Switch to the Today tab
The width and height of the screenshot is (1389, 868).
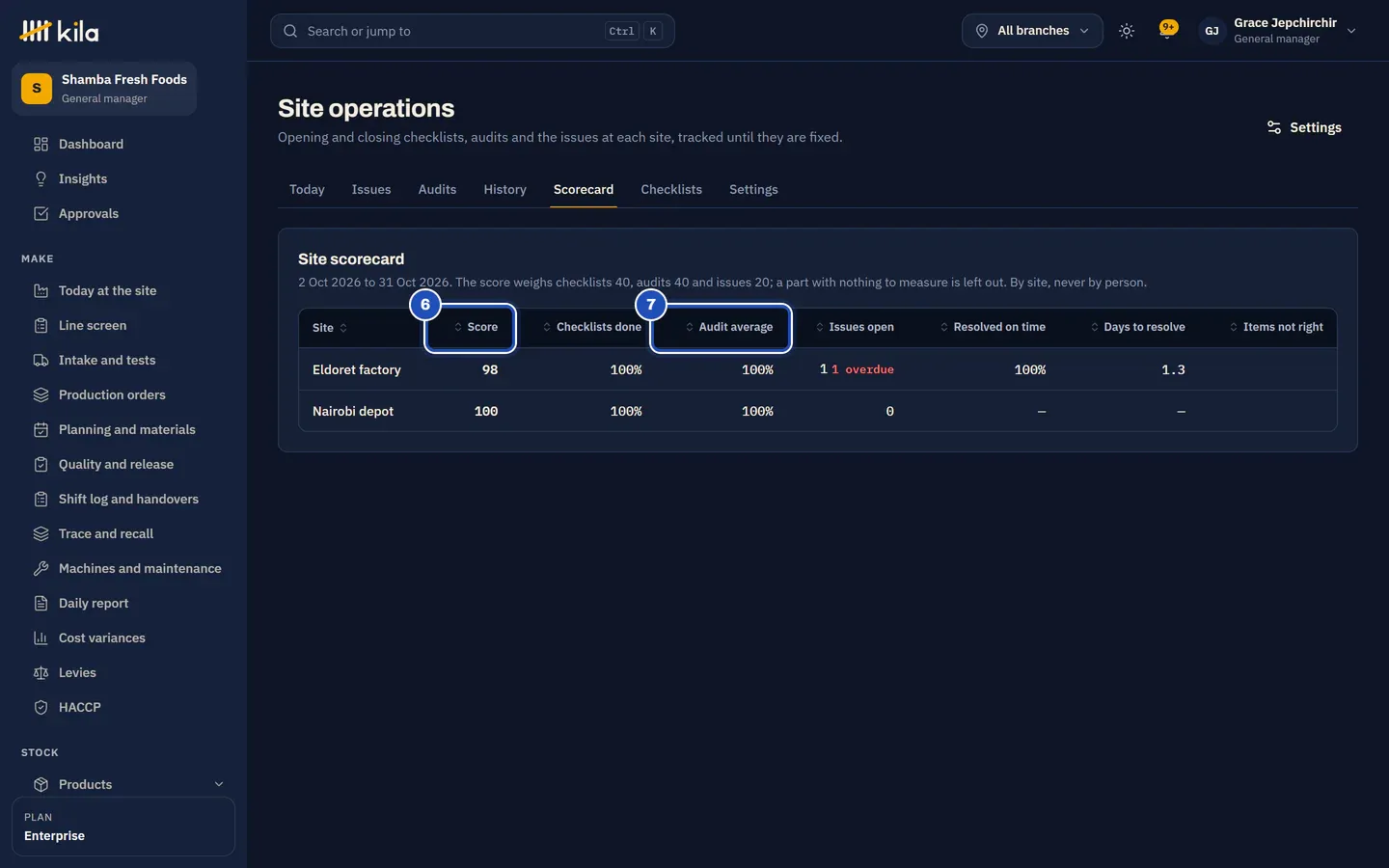[x=307, y=190]
